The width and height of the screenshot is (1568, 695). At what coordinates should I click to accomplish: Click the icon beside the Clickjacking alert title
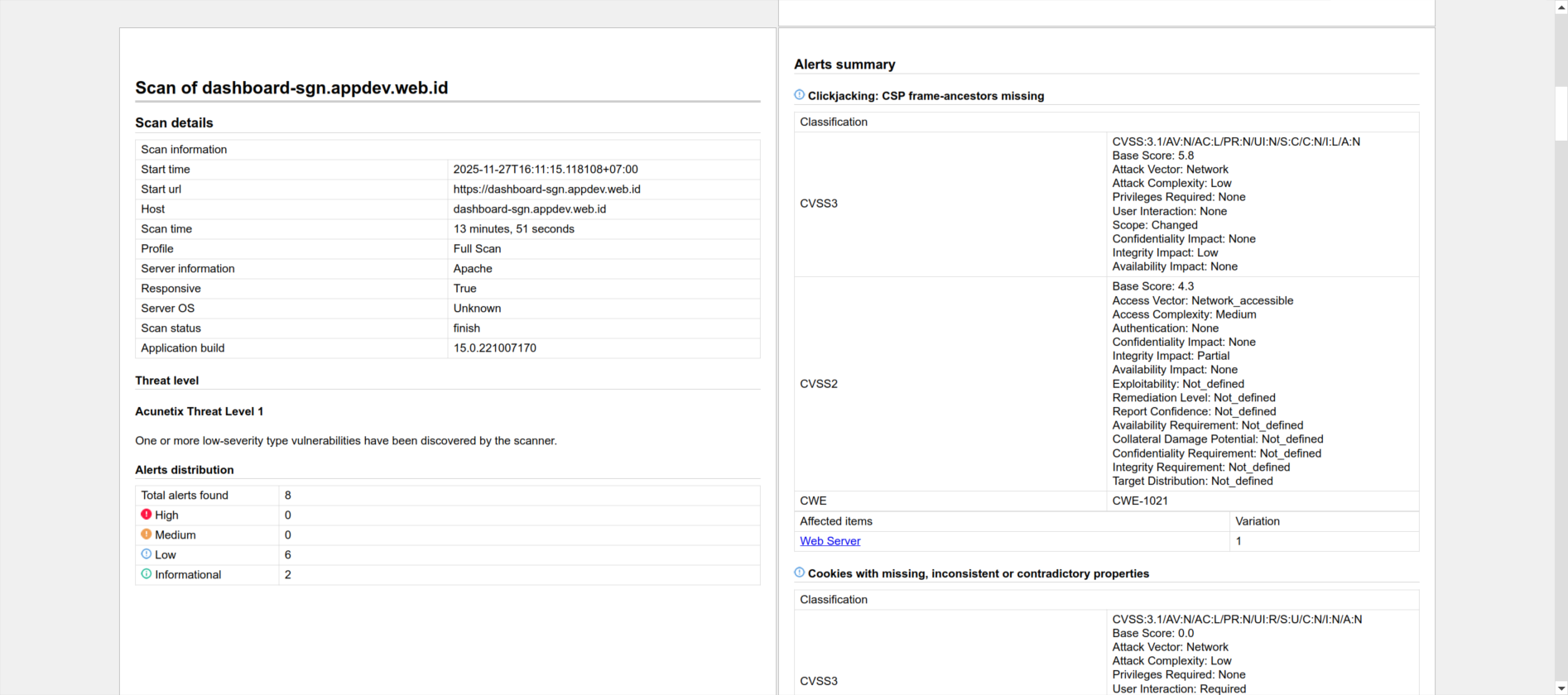pos(800,95)
